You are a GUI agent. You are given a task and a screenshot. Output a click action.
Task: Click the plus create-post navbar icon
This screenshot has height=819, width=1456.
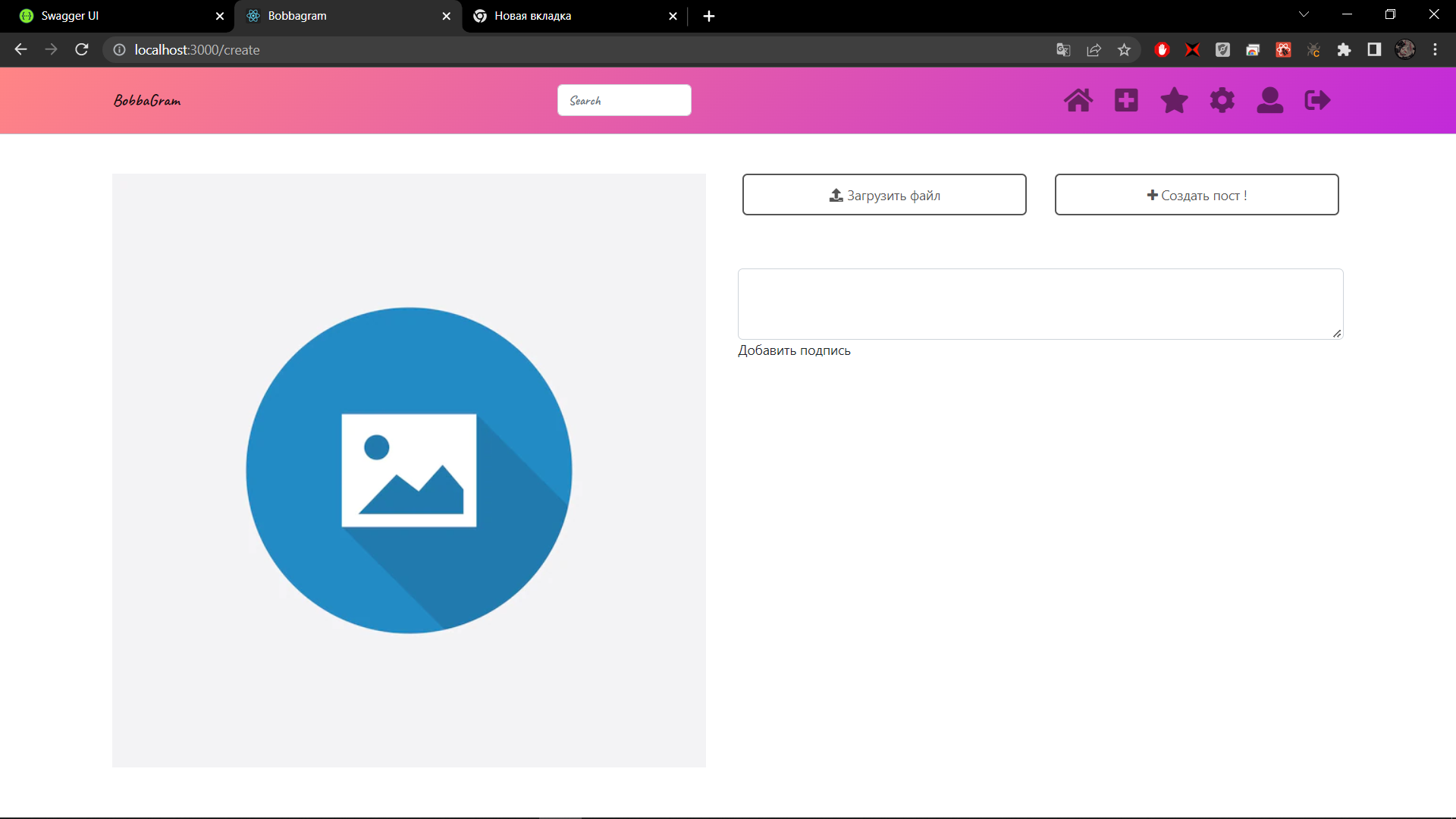[x=1126, y=100]
